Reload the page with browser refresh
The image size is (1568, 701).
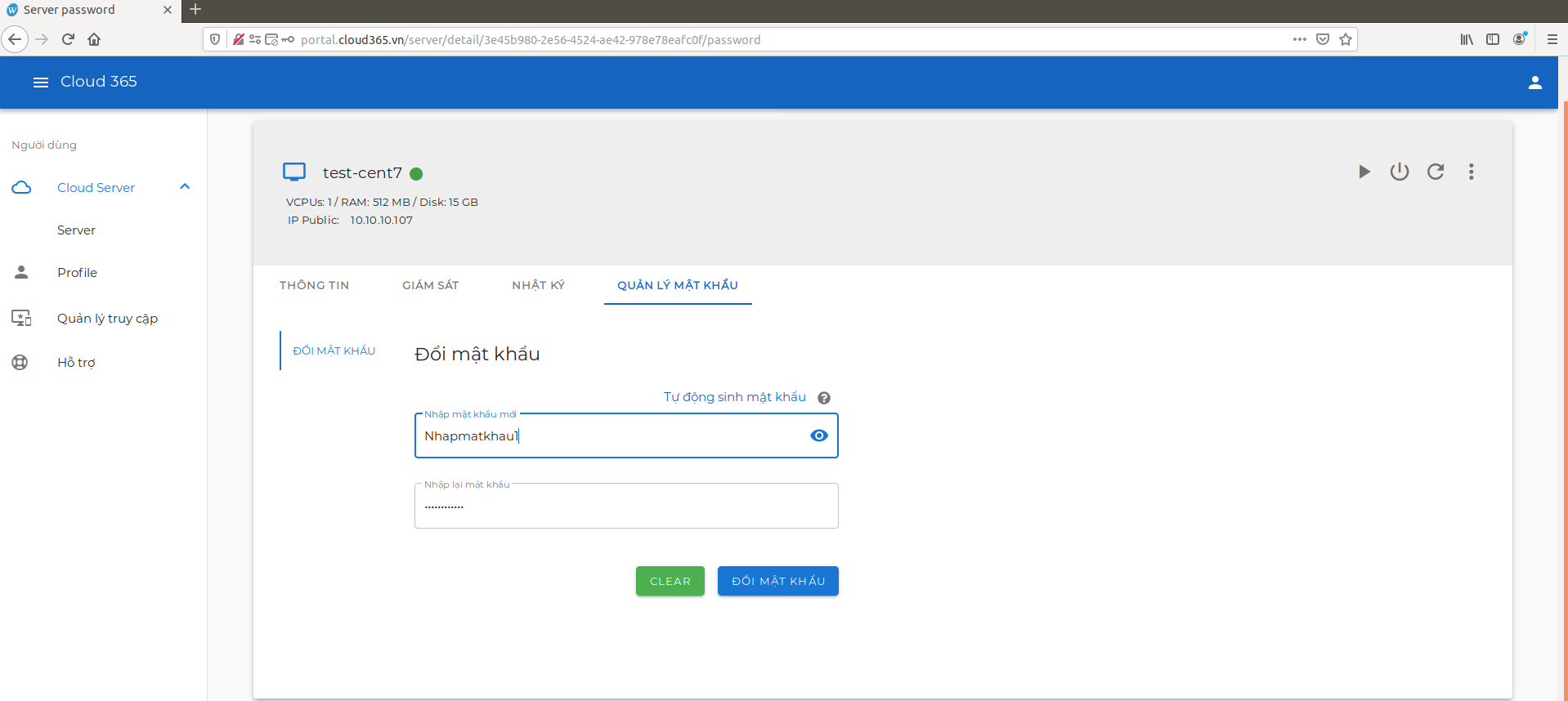pos(68,39)
